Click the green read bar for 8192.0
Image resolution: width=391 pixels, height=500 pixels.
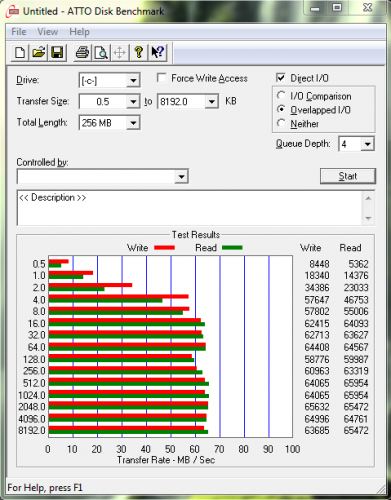point(128,432)
